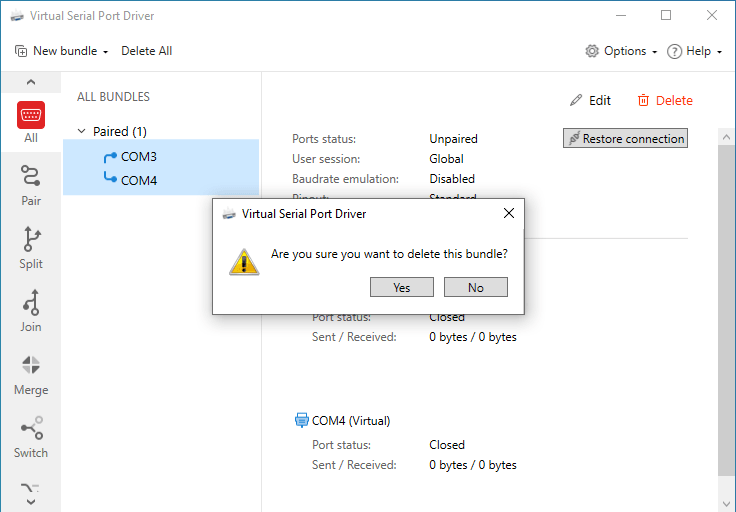Click the New bundle icon

[21, 51]
